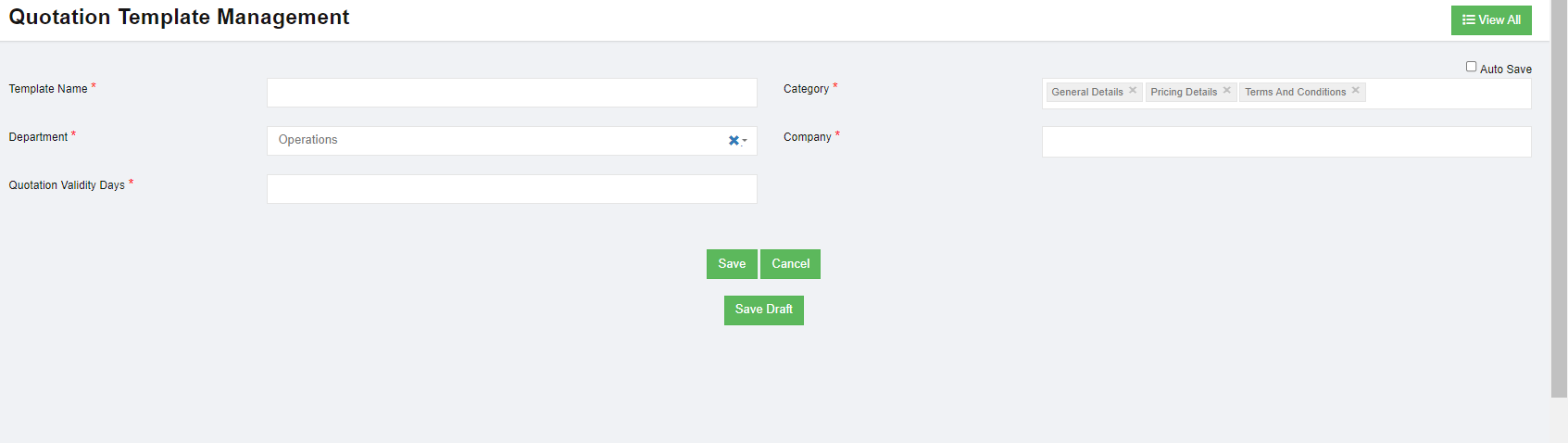
Task: Focus the Template Name text field
Action: 511,93
